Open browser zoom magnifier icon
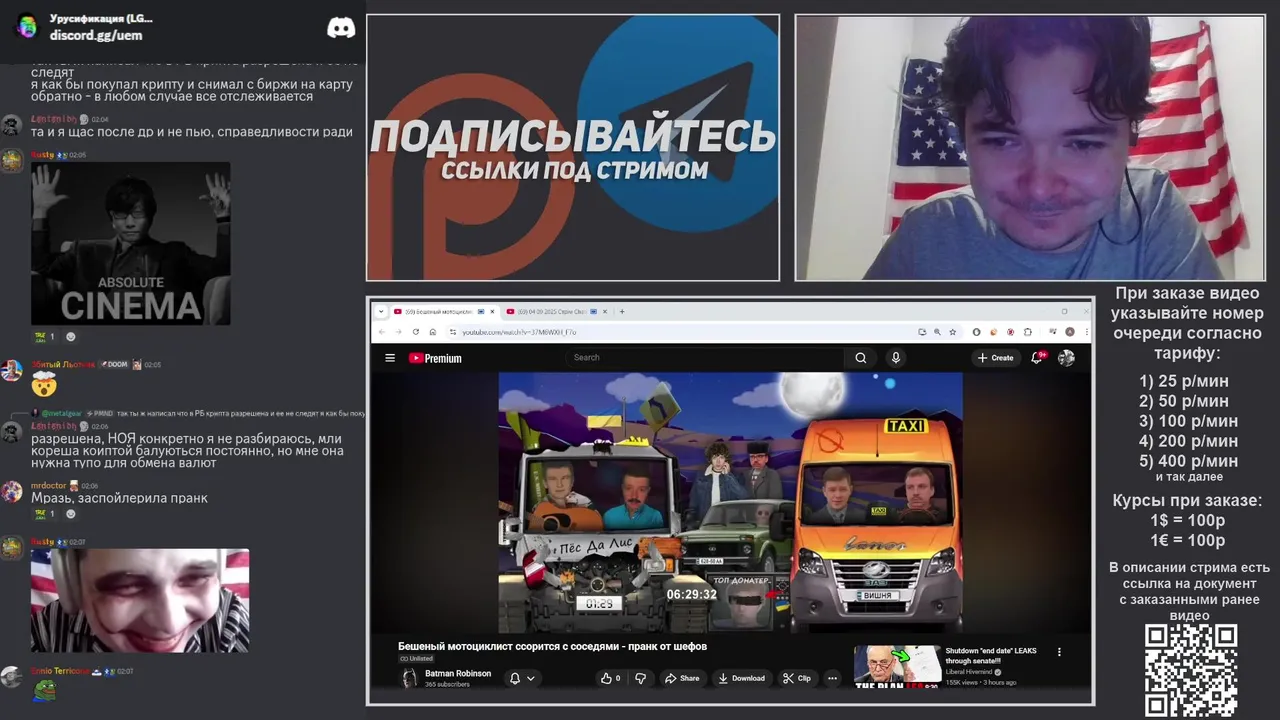 pyautogui.click(x=937, y=332)
